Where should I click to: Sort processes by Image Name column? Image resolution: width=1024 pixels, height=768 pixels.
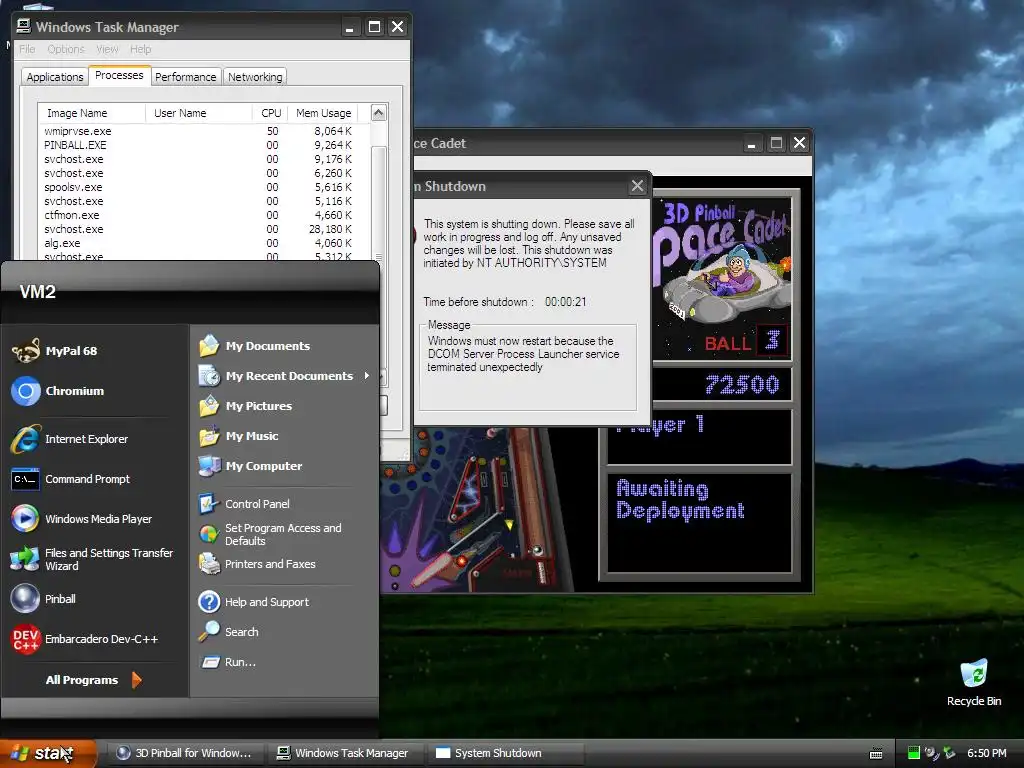pyautogui.click(x=91, y=113)
